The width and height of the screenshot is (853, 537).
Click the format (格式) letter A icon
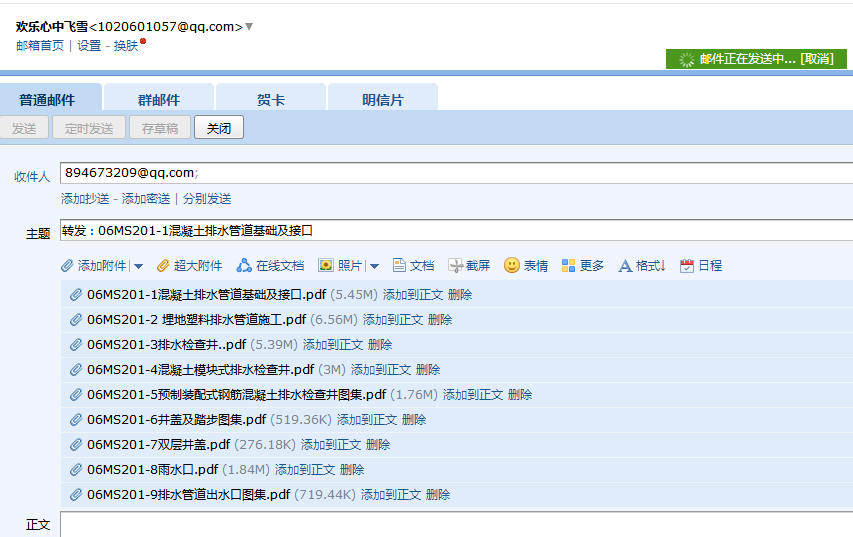coord(625,266)
